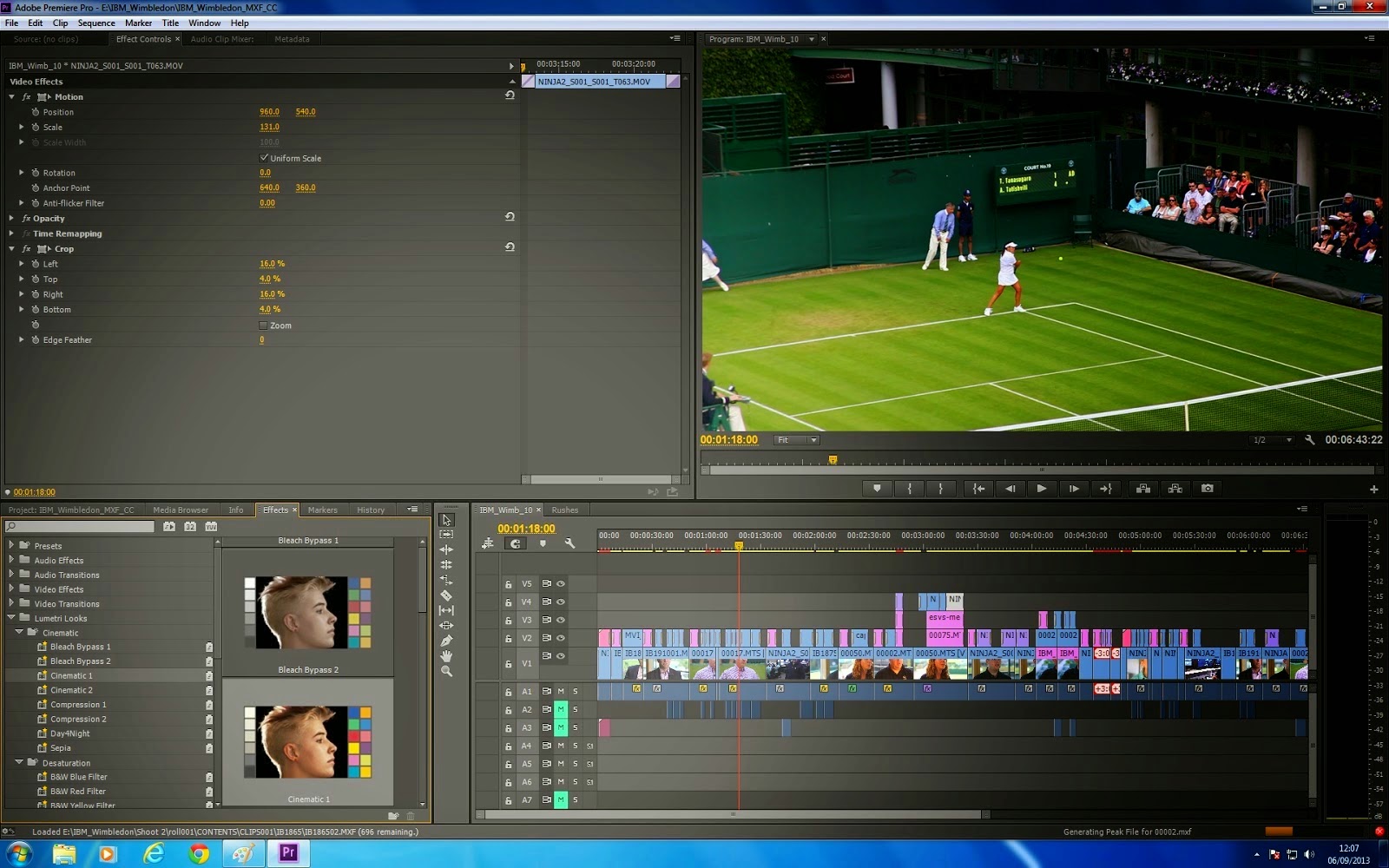Play the program monitor
The width and height of the screenshot is (1389, 868).
1042,489
